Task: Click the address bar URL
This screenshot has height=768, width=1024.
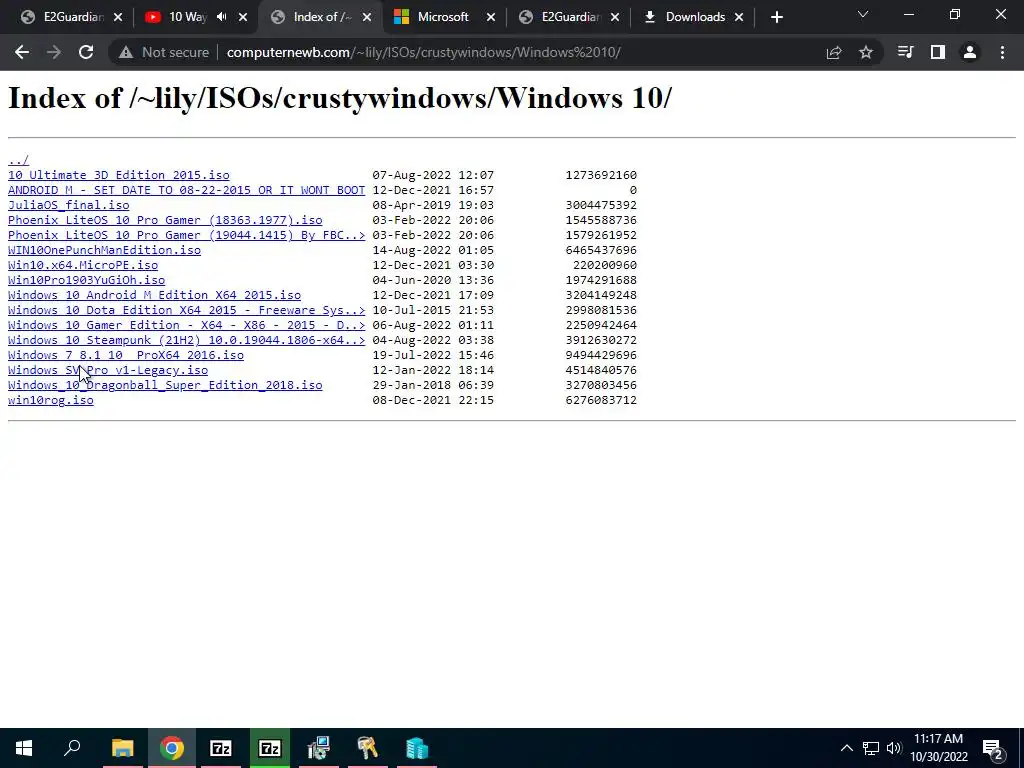Action: coord(423,52)
